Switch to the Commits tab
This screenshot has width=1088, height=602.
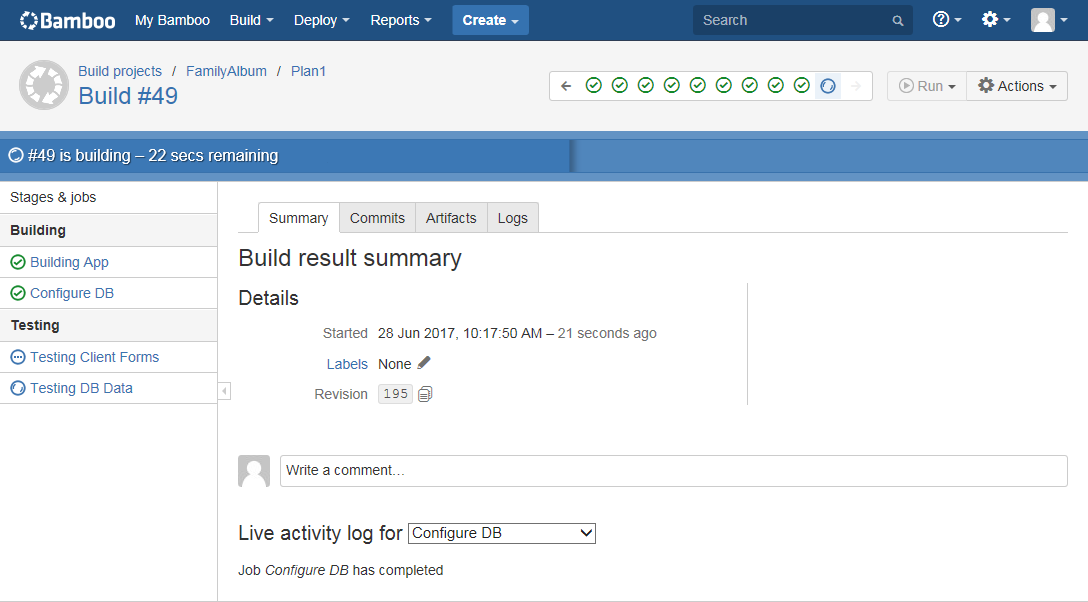(x=377, y=217)
